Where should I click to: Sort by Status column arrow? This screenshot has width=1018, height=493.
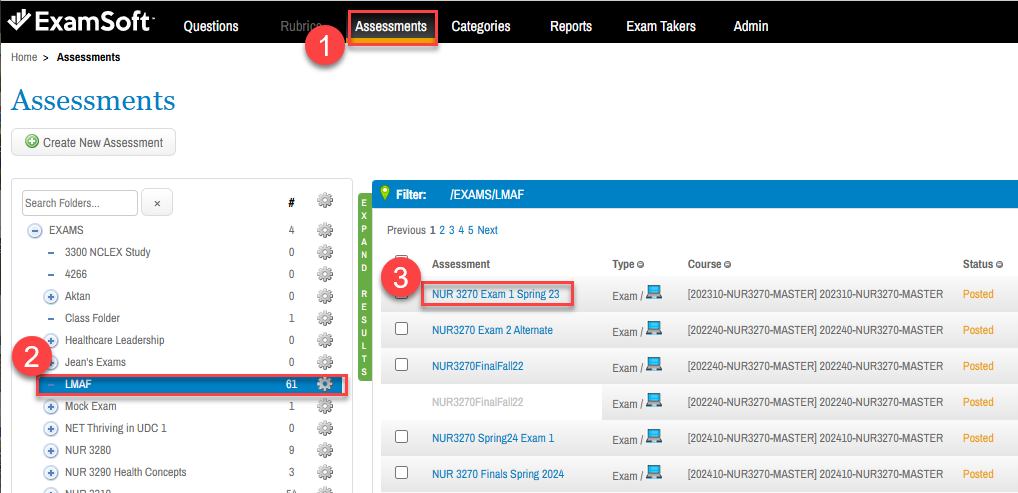(x=999, y=264)
